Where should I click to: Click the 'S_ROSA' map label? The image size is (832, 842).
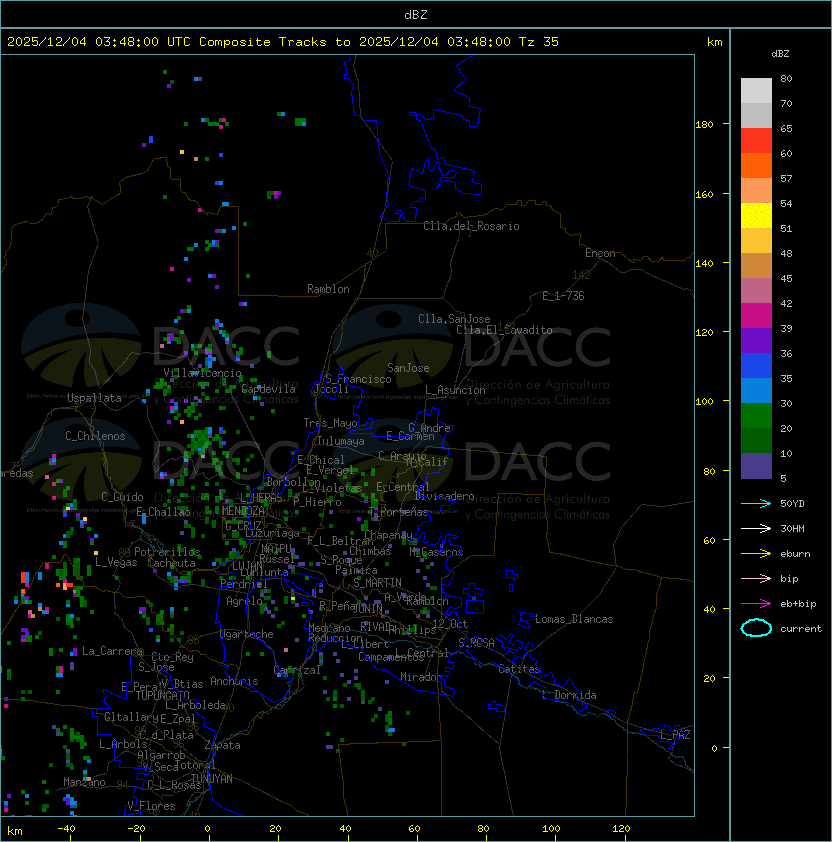(x=476, y=643)
